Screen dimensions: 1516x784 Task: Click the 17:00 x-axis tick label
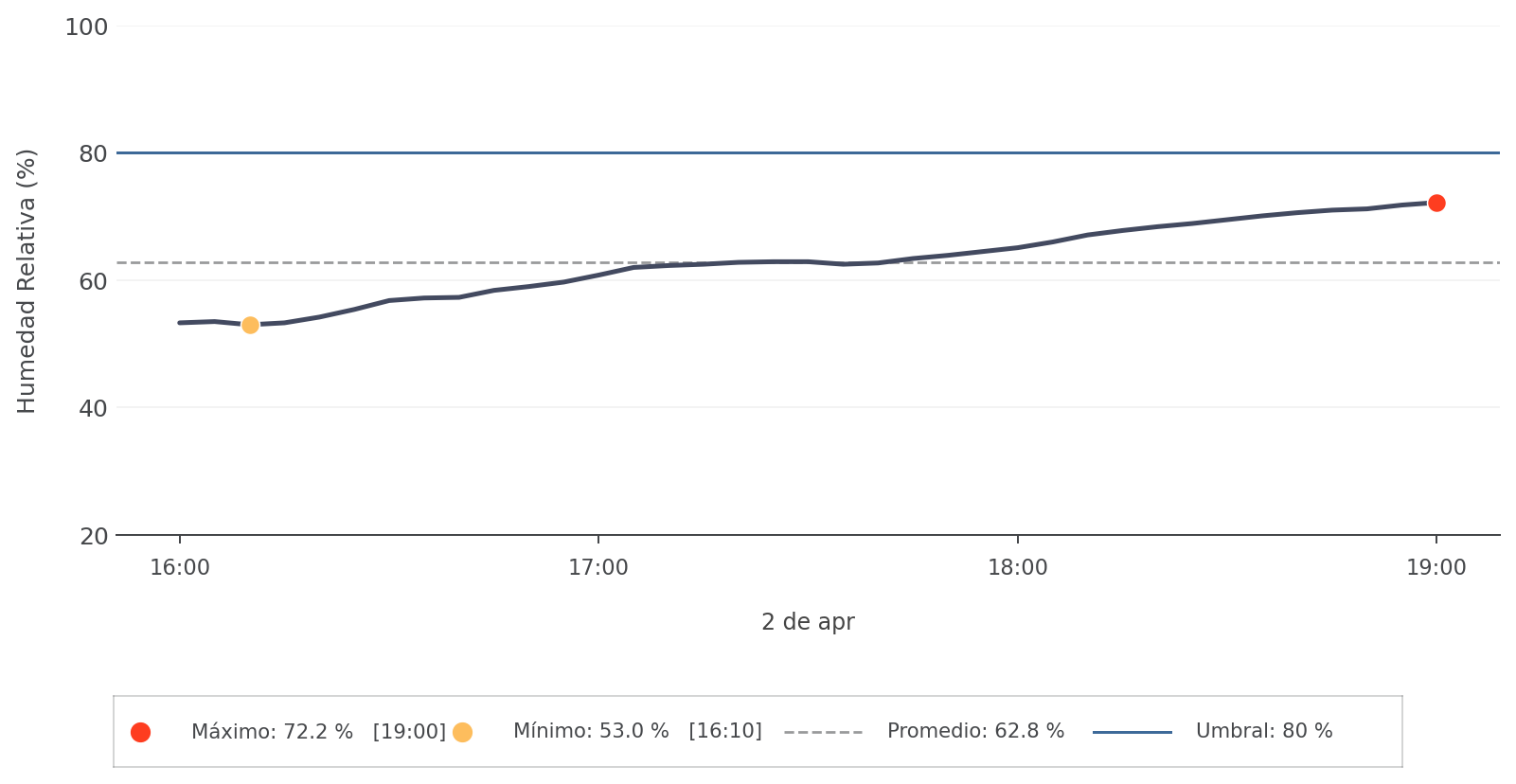[598, 568]
